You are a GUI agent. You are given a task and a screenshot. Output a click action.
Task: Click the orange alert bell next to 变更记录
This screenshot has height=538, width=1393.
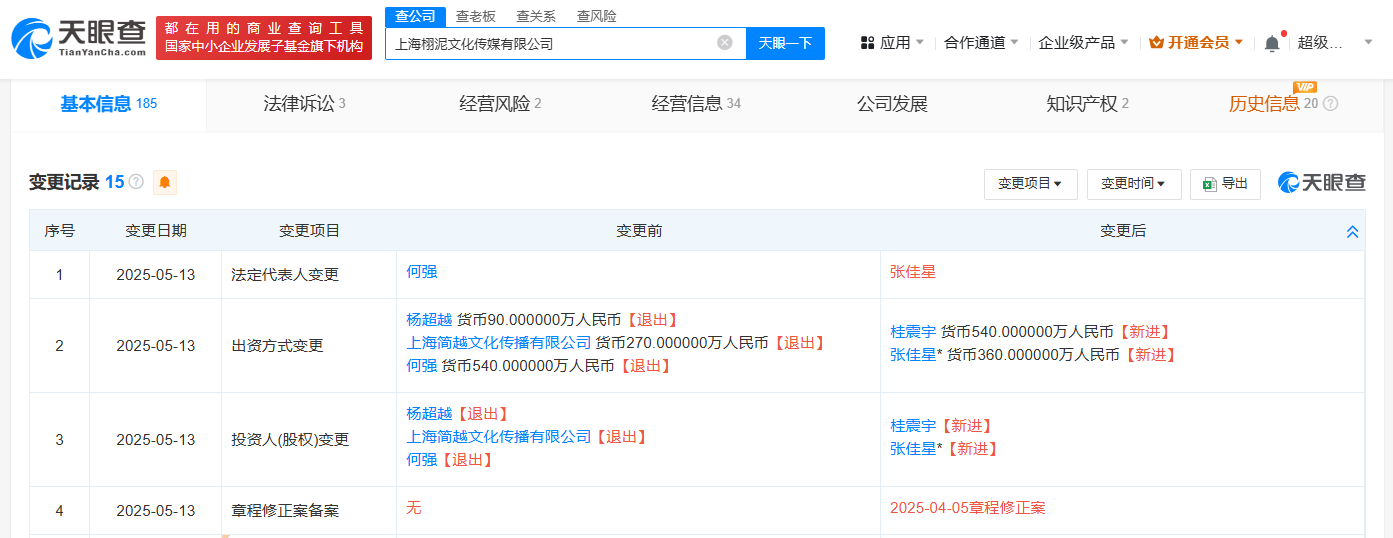click(x=165, y=182)
